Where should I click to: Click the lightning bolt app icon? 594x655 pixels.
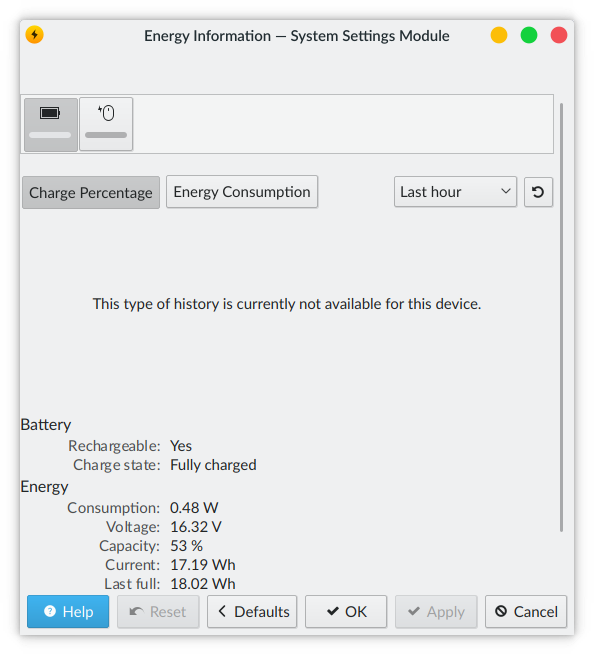point(35,35)
